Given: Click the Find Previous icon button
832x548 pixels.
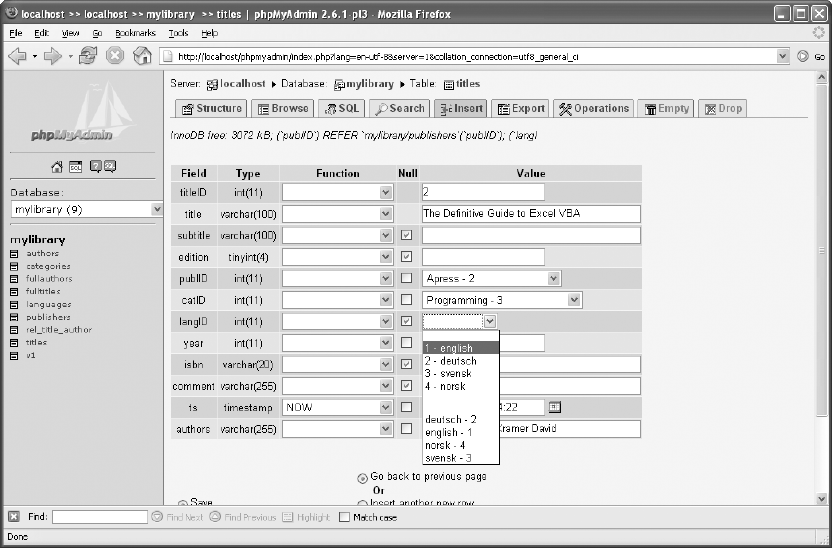Looking at the screenshot, I should click(215, 517).
